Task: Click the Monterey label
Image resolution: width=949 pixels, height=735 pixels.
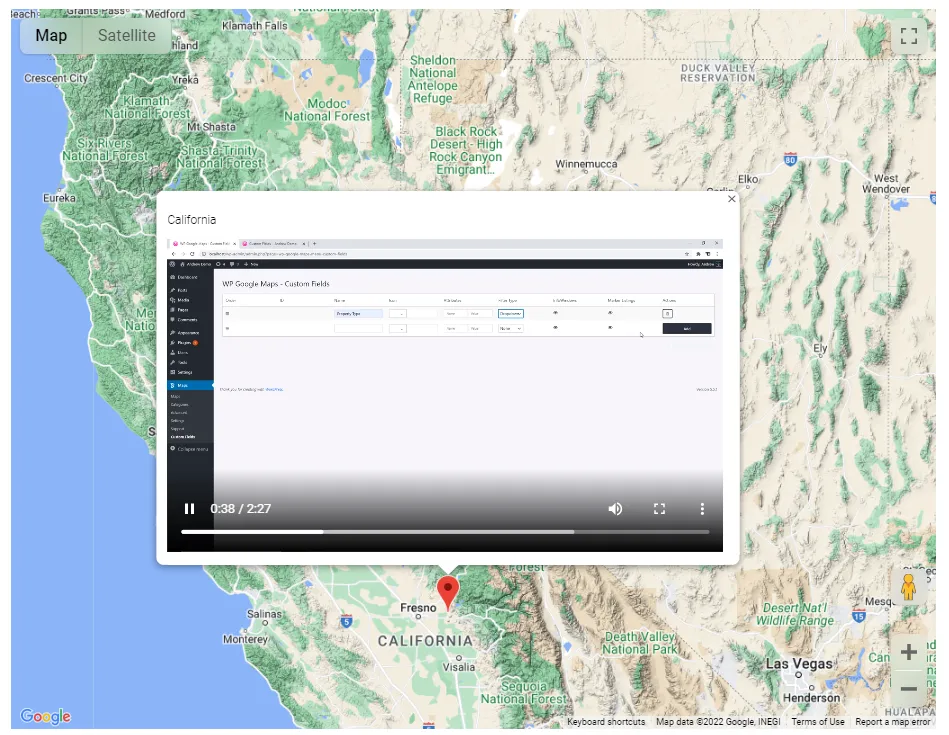Action: (245, 639)
